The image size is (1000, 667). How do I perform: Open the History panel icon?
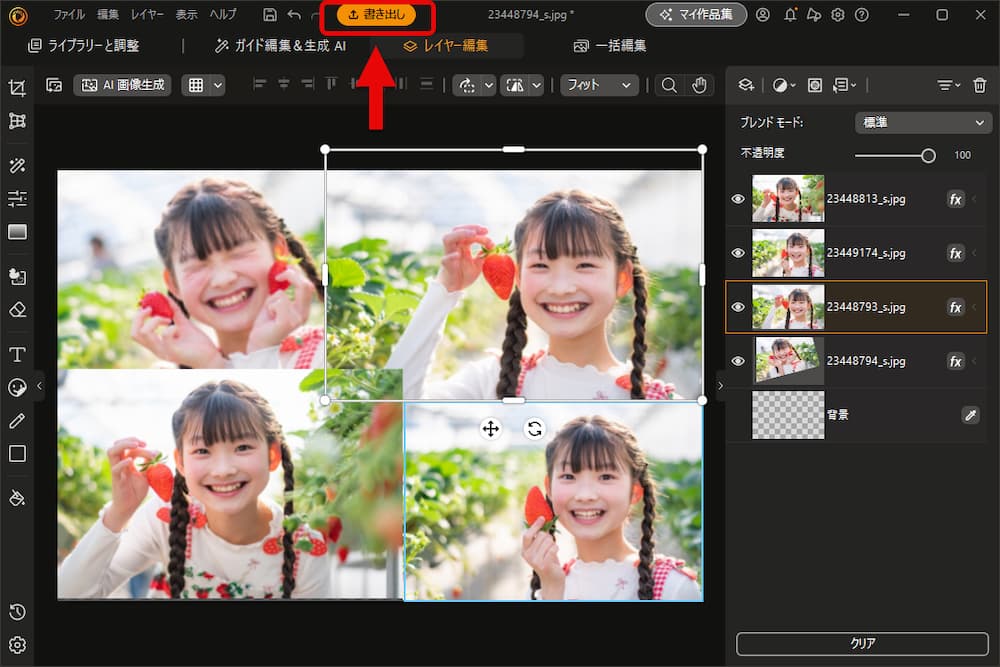click(x=17, y=612)
